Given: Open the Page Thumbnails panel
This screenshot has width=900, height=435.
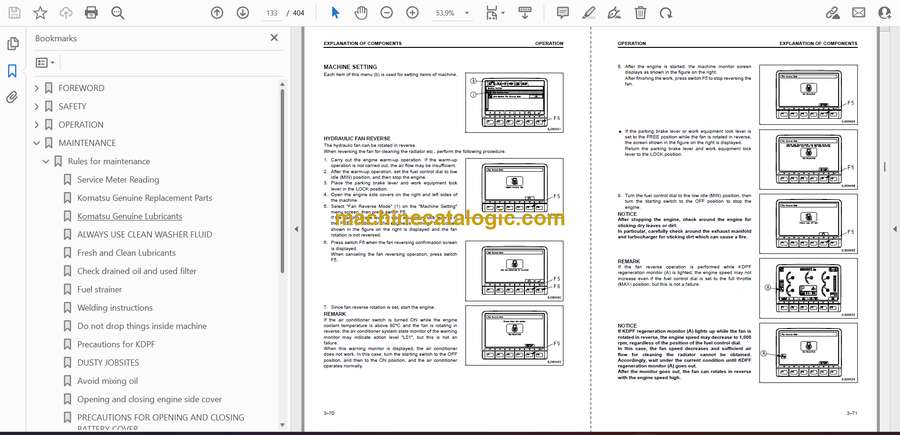Looking at the screenshot, I should pos(12,44).
